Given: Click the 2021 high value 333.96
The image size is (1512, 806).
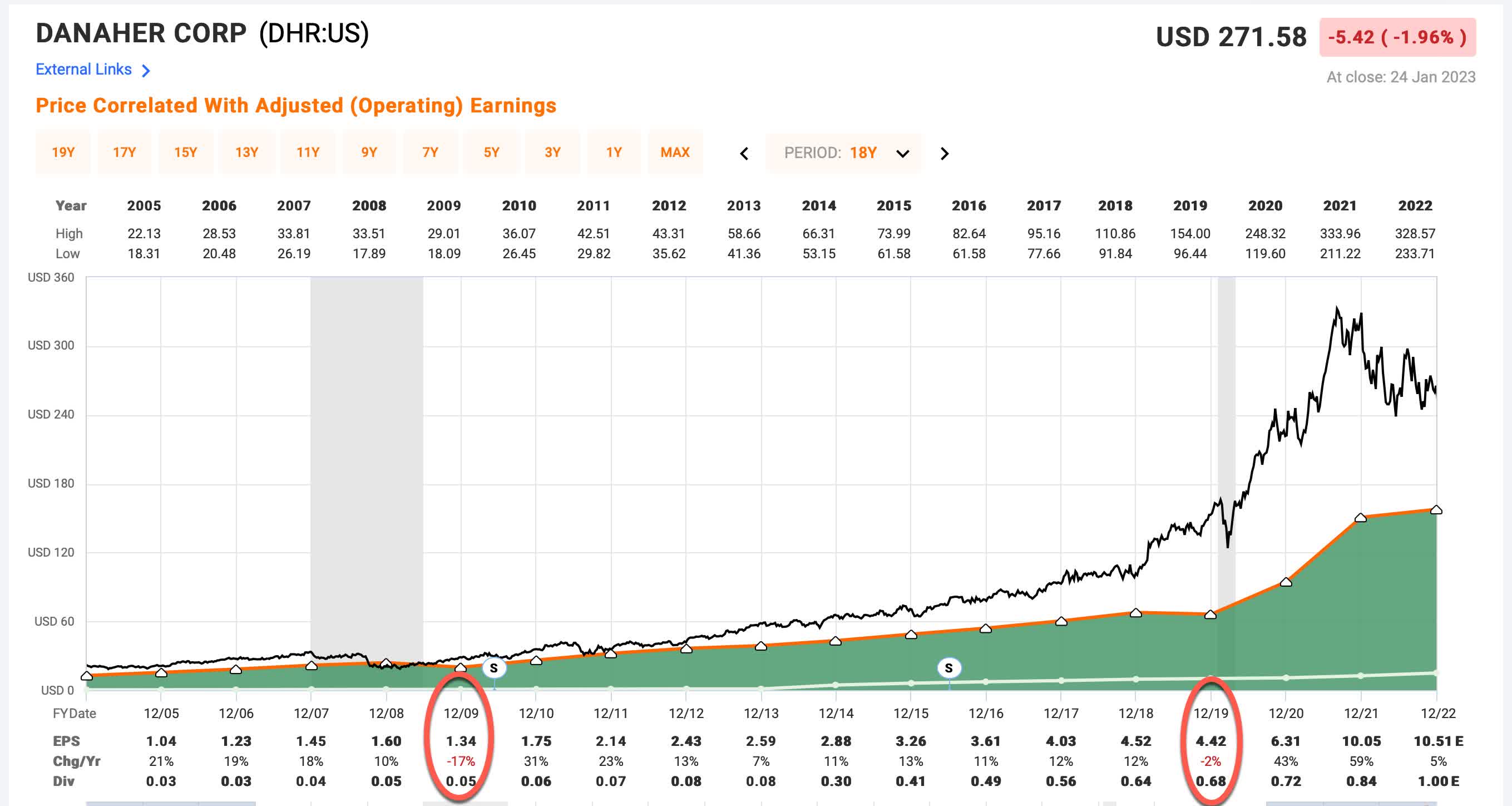Looking at the screenshot, I should [1340, 233].
